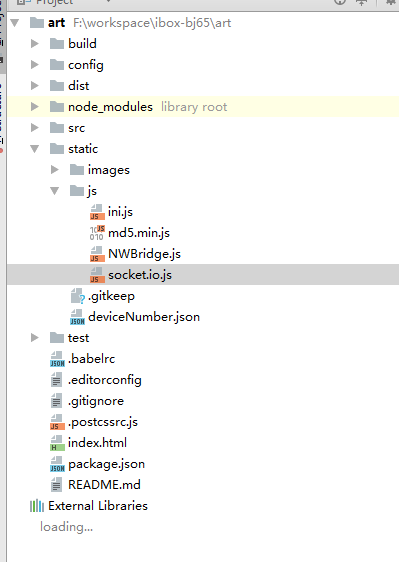Expand the node_modules folder arrow

[x=35, y=107]
